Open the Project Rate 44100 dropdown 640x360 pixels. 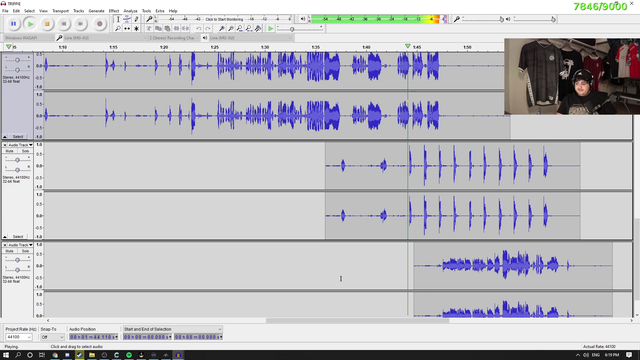tap(18, 337)
